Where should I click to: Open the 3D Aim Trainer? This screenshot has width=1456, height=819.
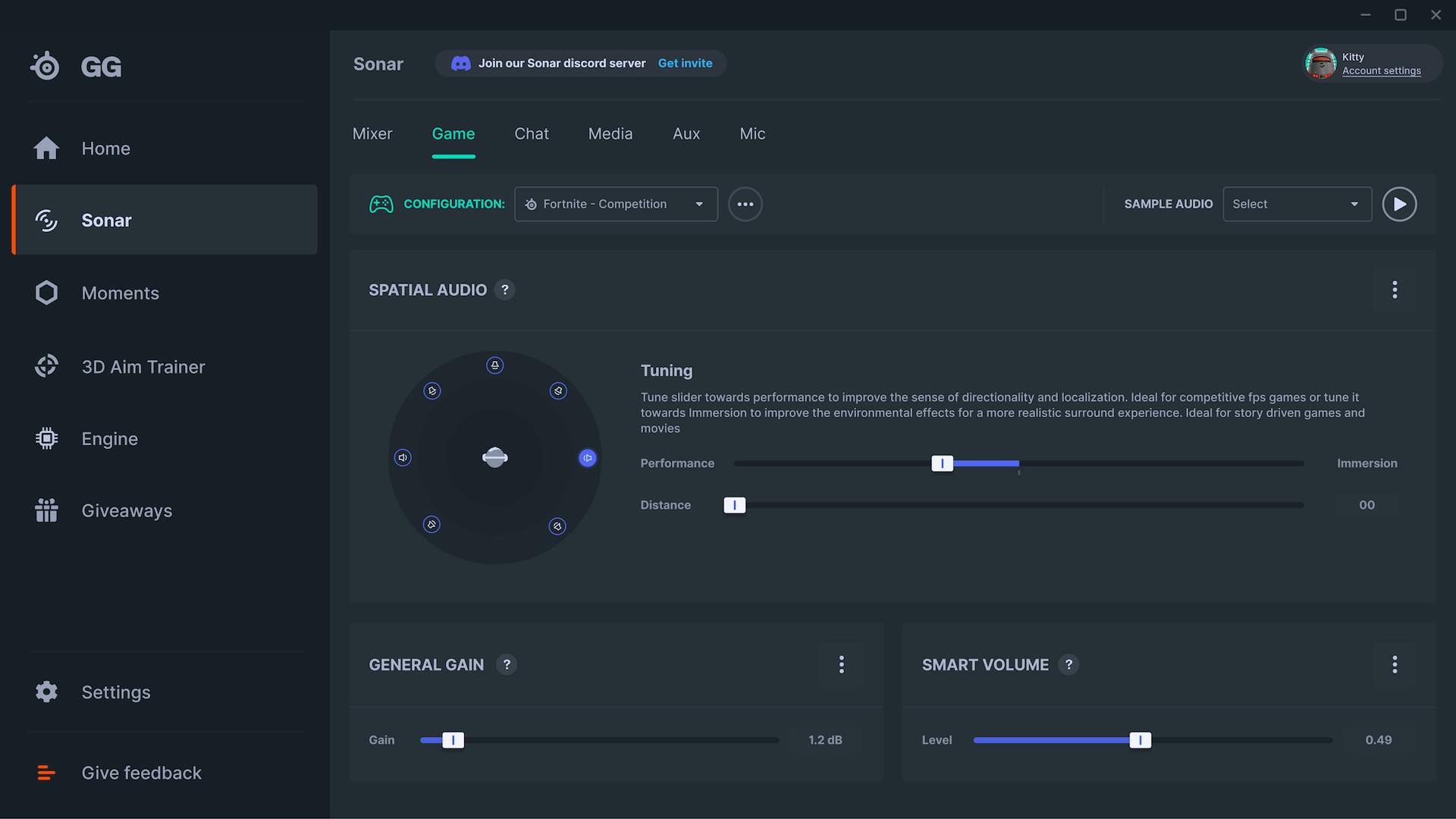[143, 367]
